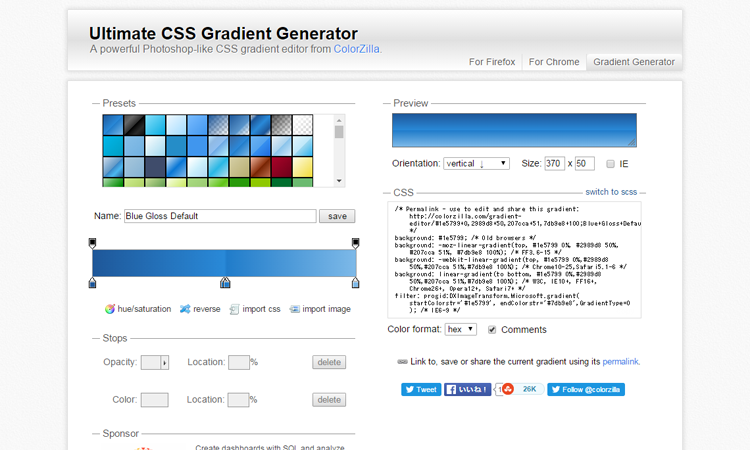Select the right opacity stop above the gradient bar
The height and width of the screenshot is (450, 750).
coord(355,243)
